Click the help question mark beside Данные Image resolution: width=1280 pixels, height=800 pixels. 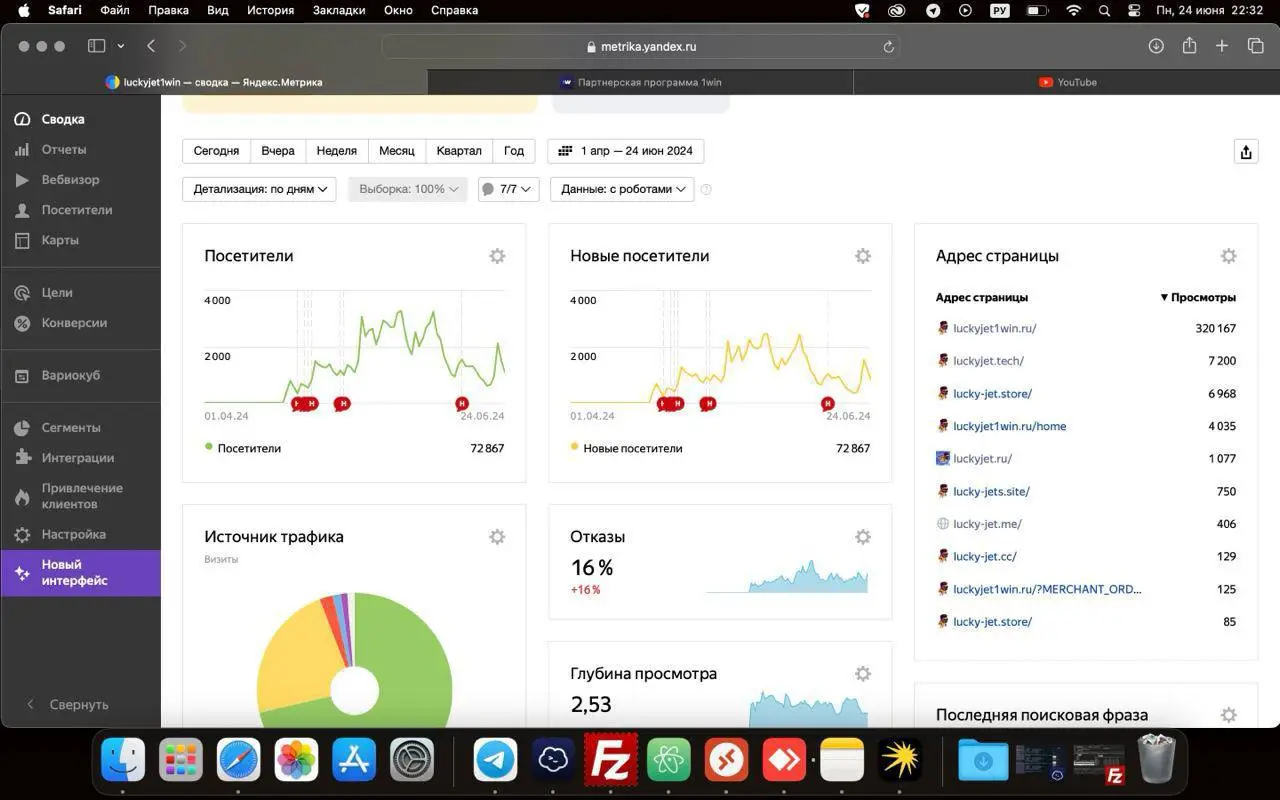tap(706, 189)
